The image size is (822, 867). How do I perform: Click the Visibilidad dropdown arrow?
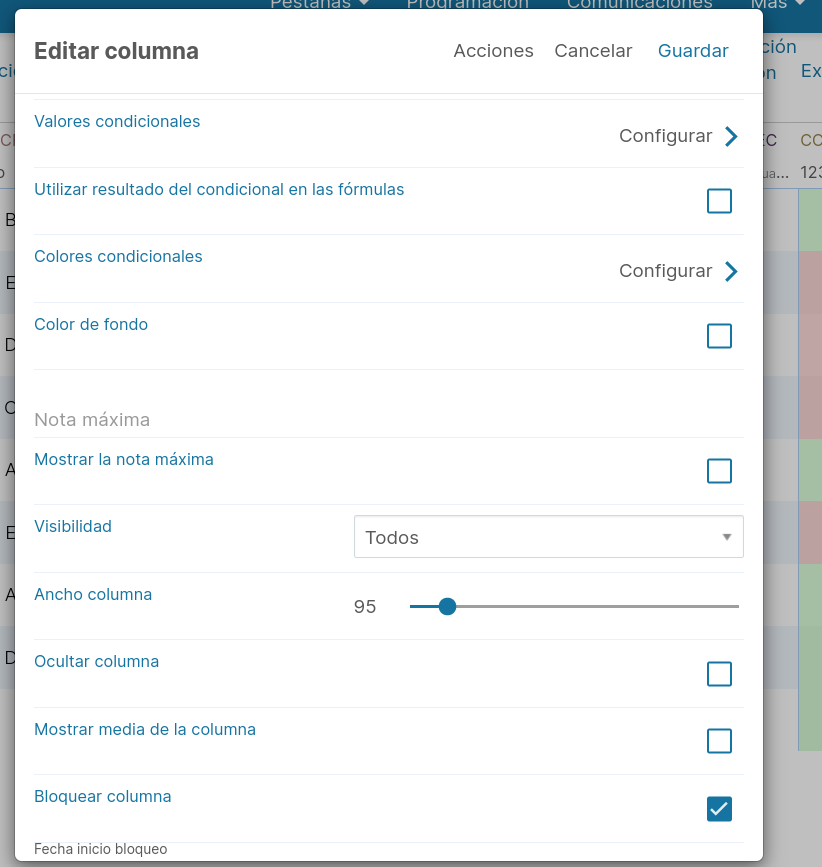pos(727,537)
